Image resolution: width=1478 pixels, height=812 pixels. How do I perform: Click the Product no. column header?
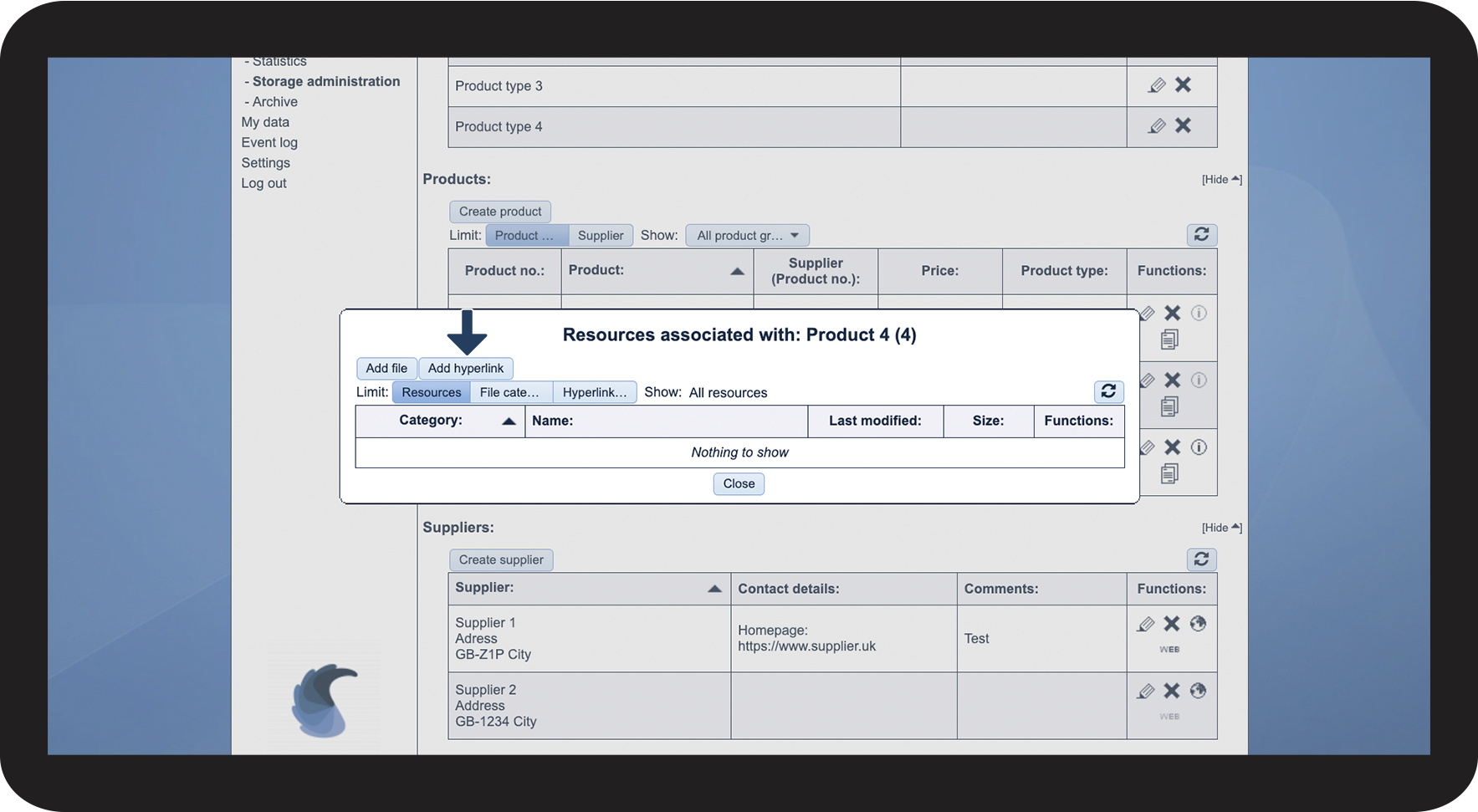point(504,271)
